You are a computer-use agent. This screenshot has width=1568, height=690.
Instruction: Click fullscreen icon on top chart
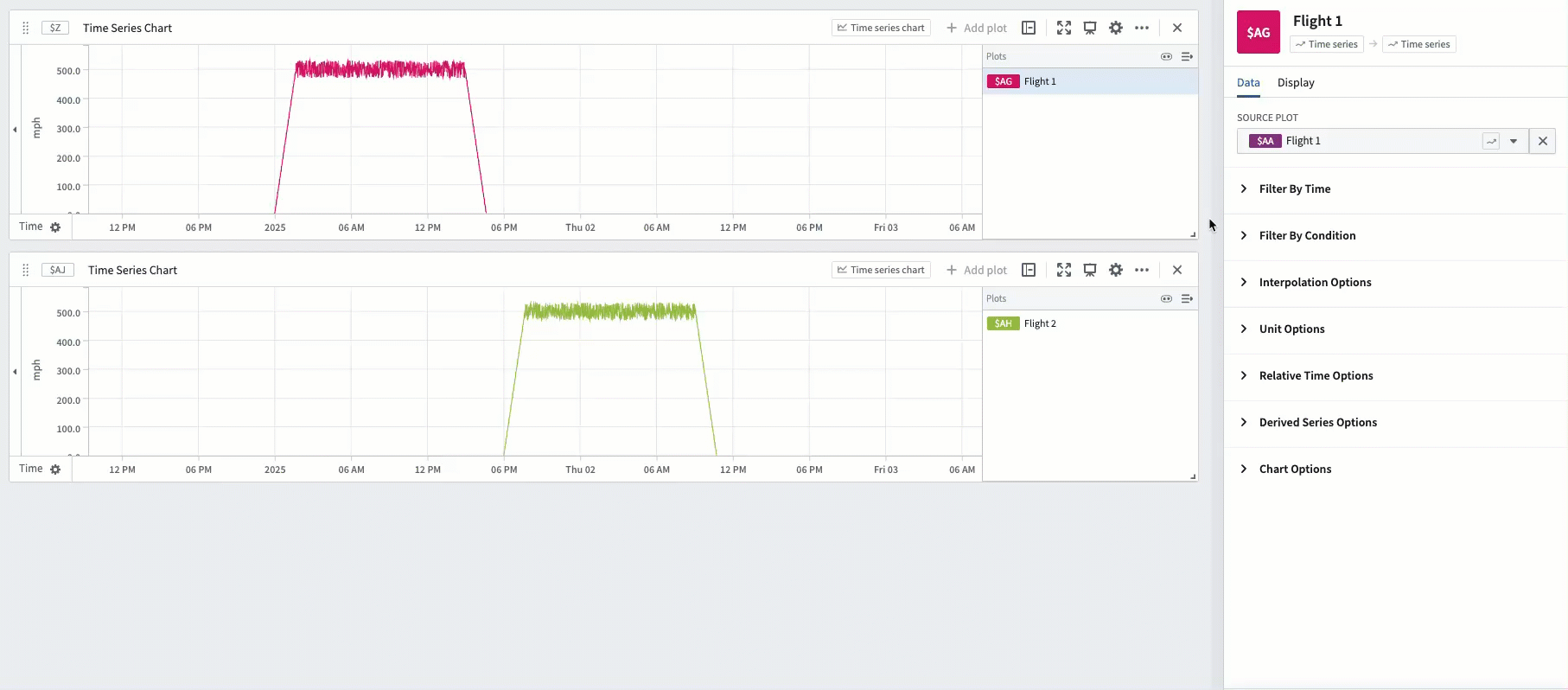[1064, 28]
